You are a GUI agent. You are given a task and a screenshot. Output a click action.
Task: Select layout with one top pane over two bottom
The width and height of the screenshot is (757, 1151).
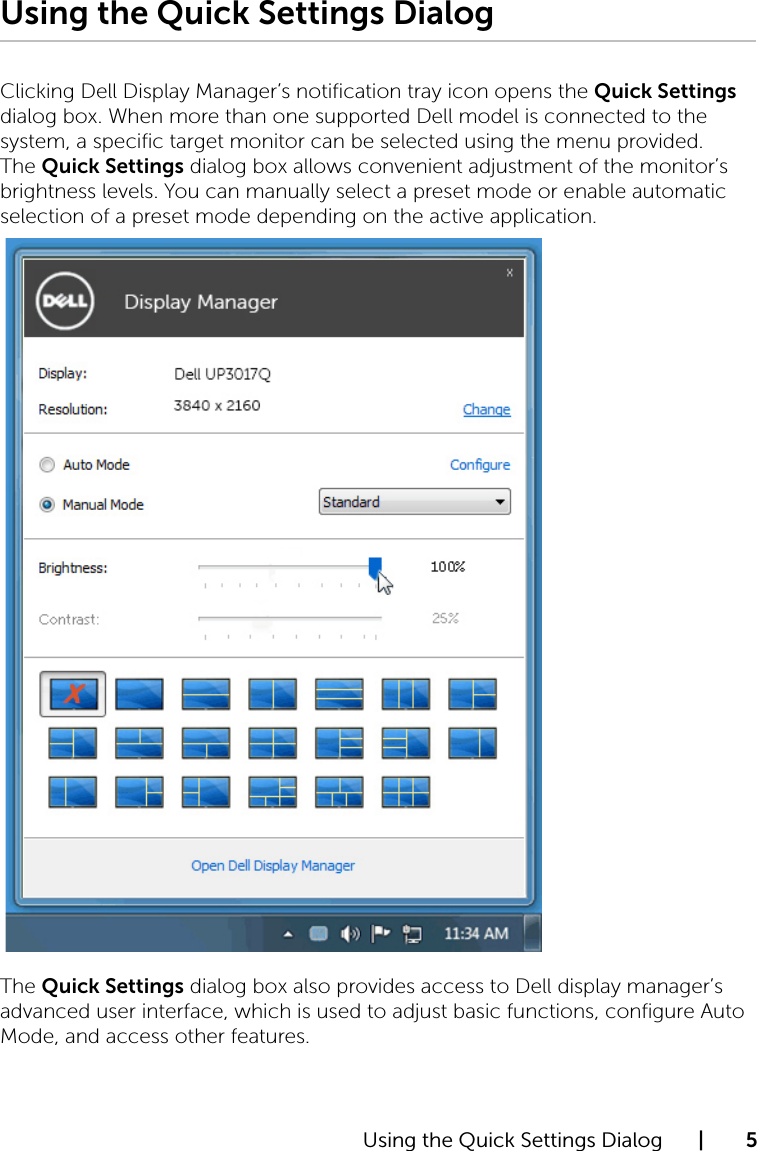[206, 743]
